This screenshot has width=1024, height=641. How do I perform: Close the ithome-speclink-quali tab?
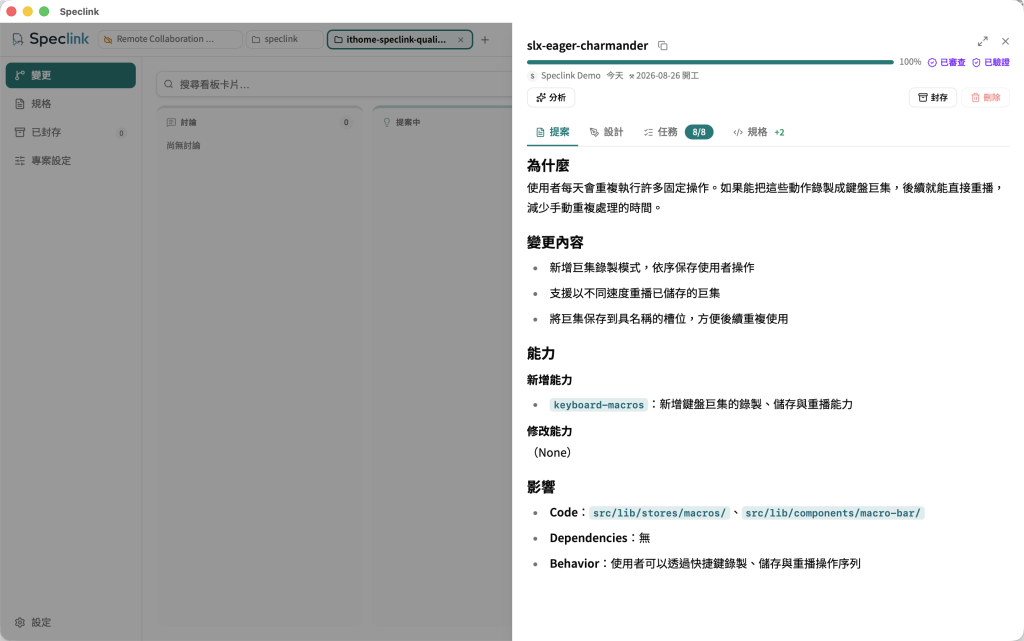click(460, 40)
